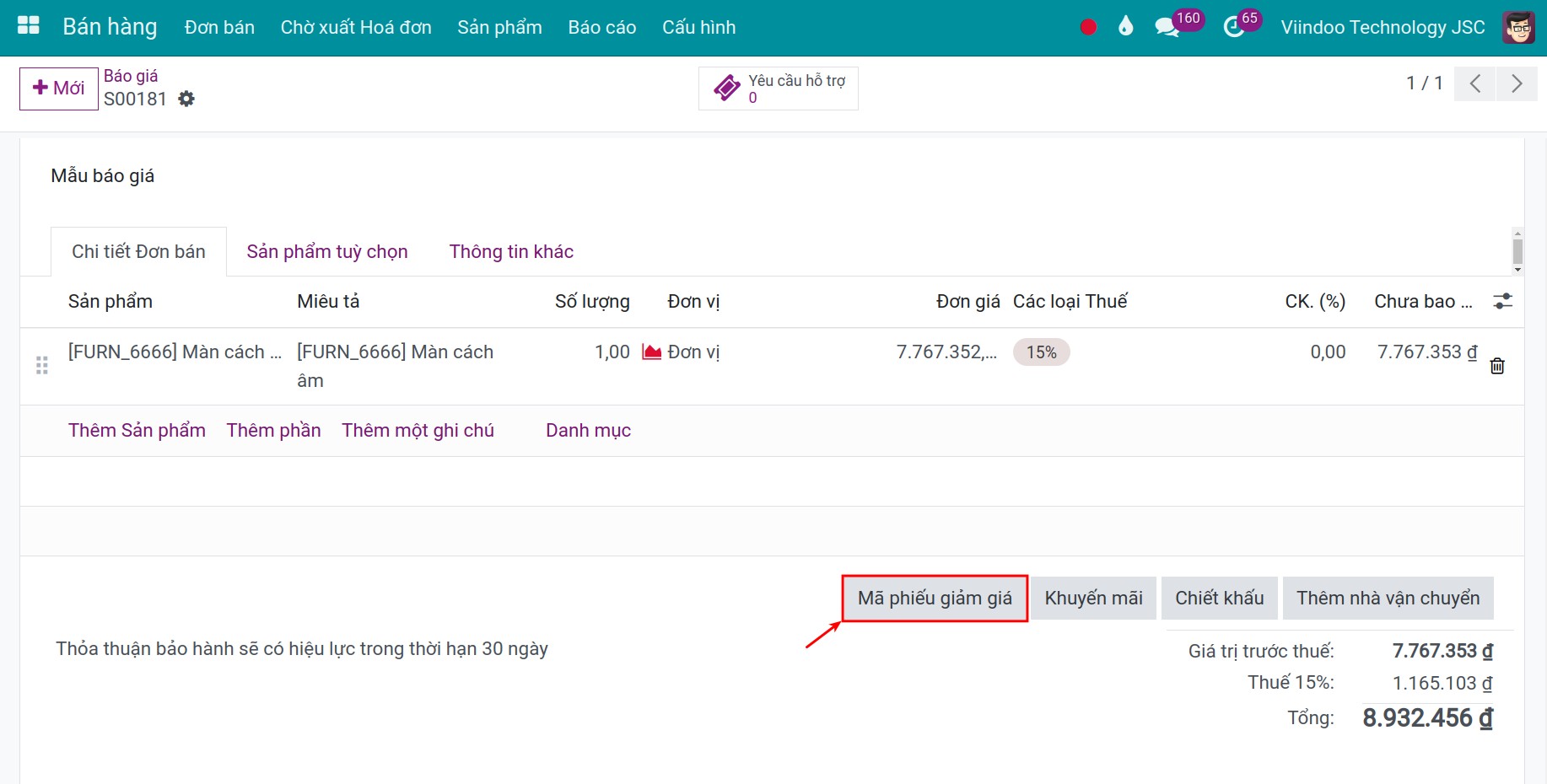Click the Thêm Sản phẩm link
The width and height of the screenshot is (1547, 784).
click(x=137, y=431)
